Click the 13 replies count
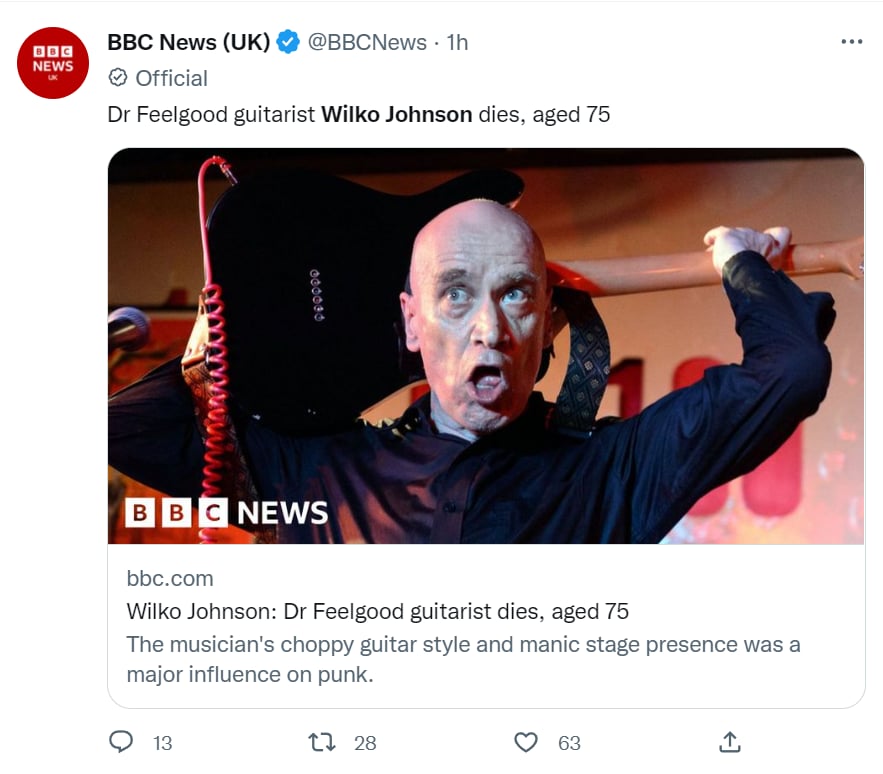883x774 pixels. tap(162, 743)
